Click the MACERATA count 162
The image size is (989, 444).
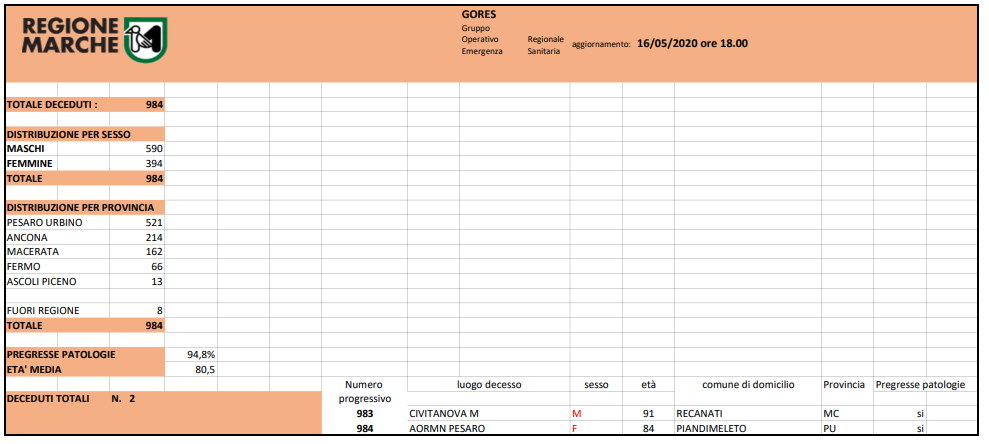pyautogui.click(x=154, y=252)
